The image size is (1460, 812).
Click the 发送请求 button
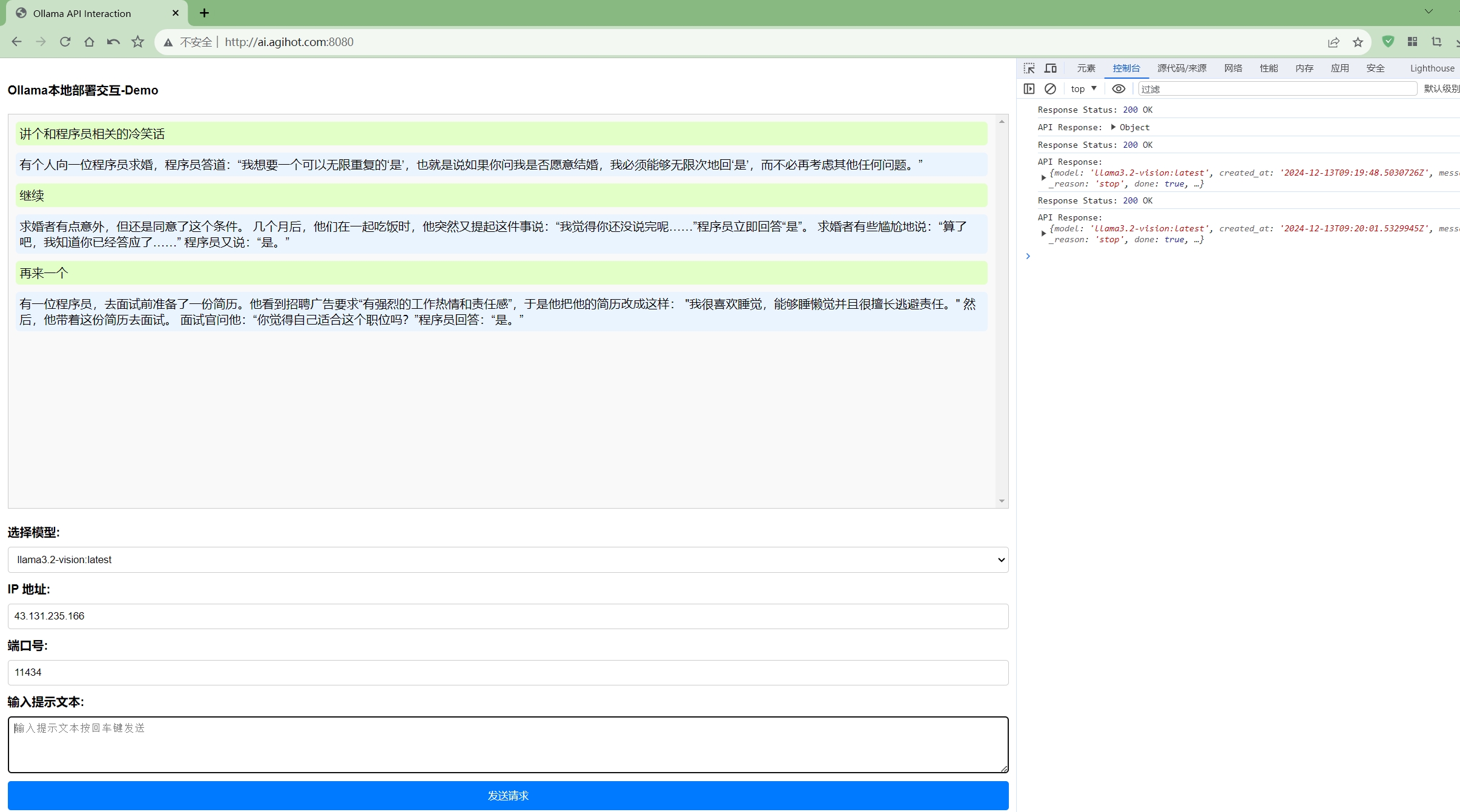[507, 795]
